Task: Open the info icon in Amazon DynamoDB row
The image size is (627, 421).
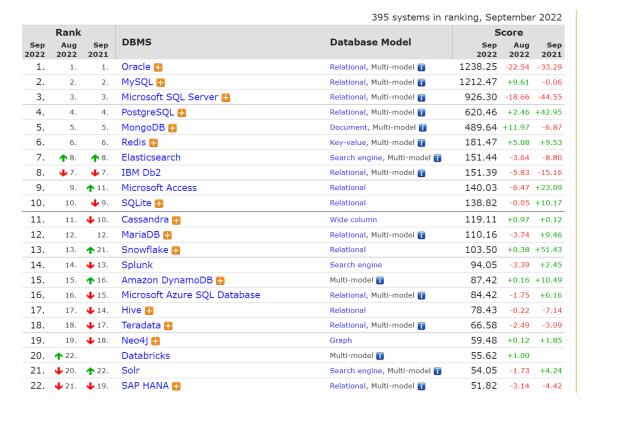Action: pyautogui.click(x=380, y=281)
